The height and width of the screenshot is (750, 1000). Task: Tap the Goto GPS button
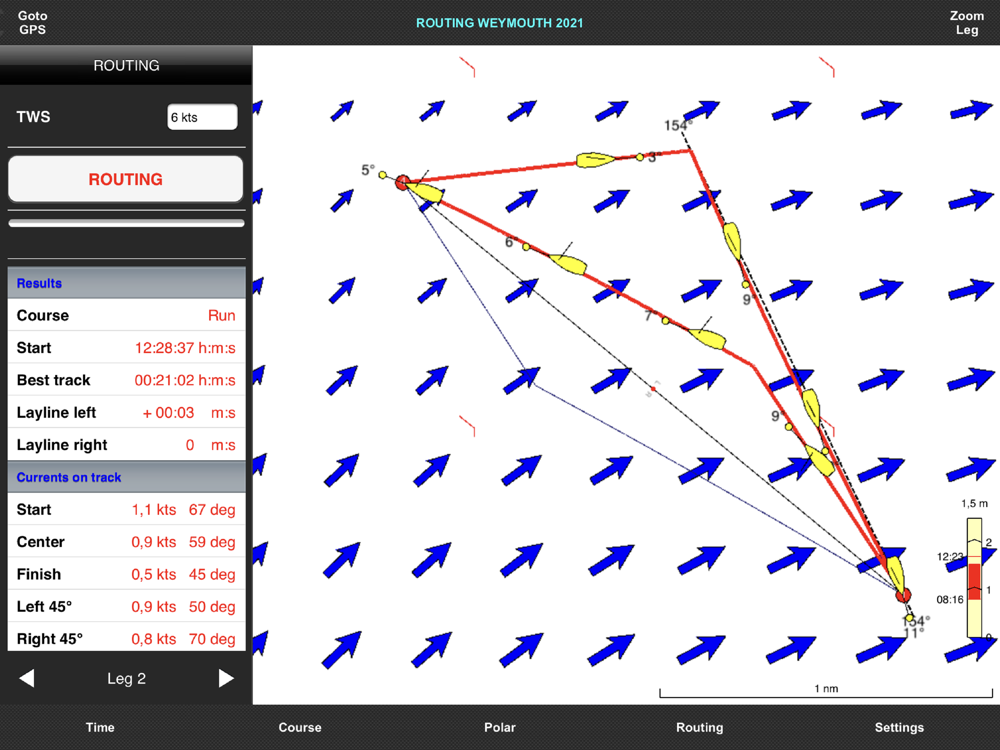pos(32,23)
